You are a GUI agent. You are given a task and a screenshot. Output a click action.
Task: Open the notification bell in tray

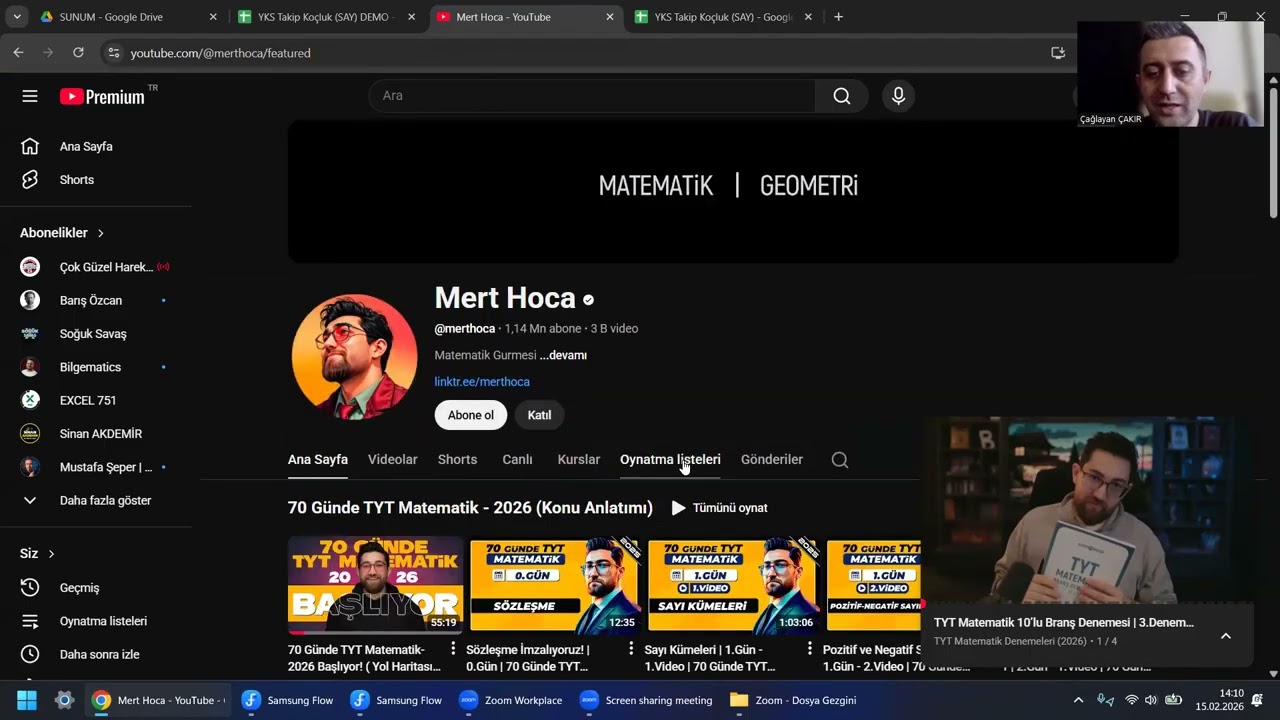pos(1257,700)
